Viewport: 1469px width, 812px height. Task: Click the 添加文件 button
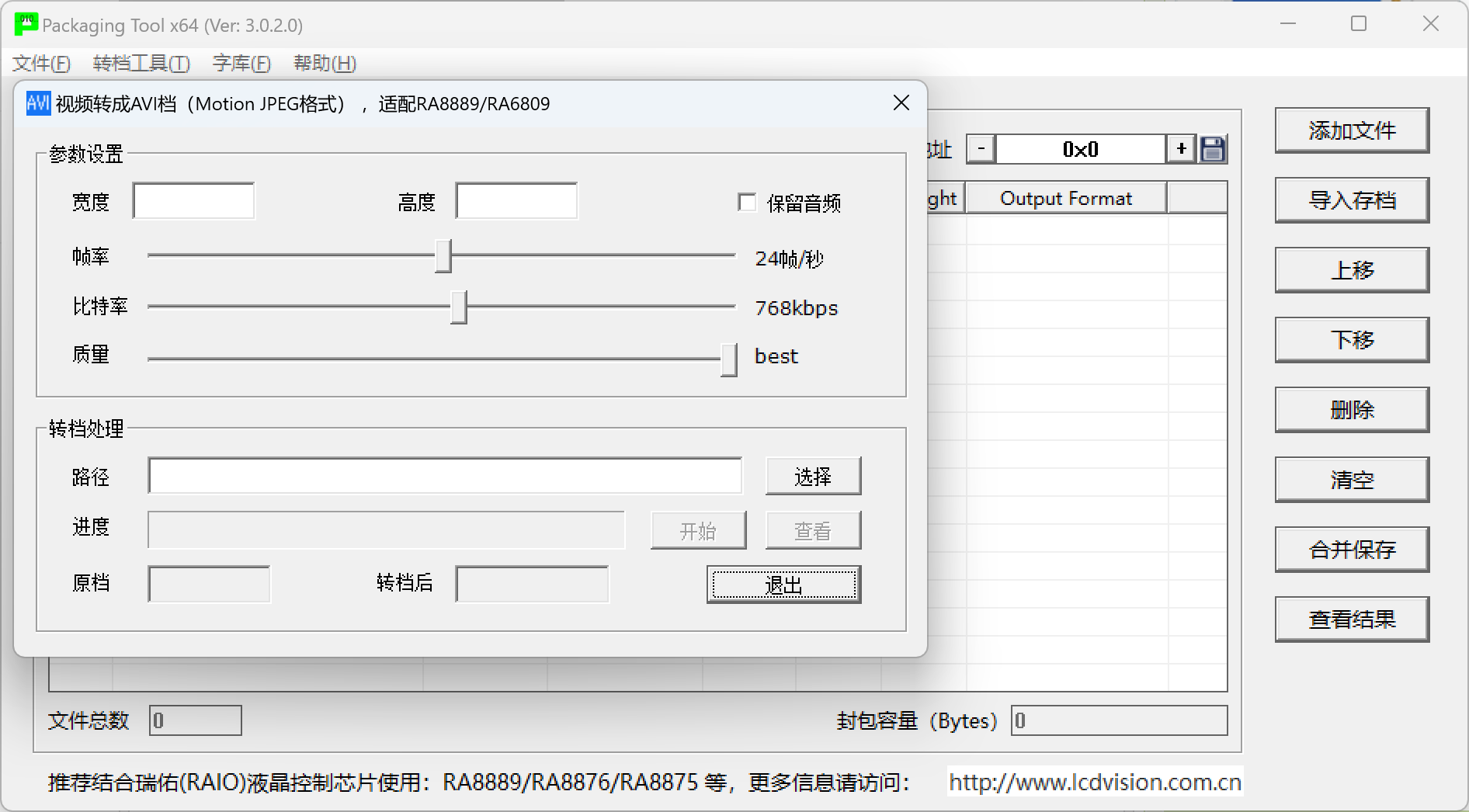click(x=1351, y=130)
